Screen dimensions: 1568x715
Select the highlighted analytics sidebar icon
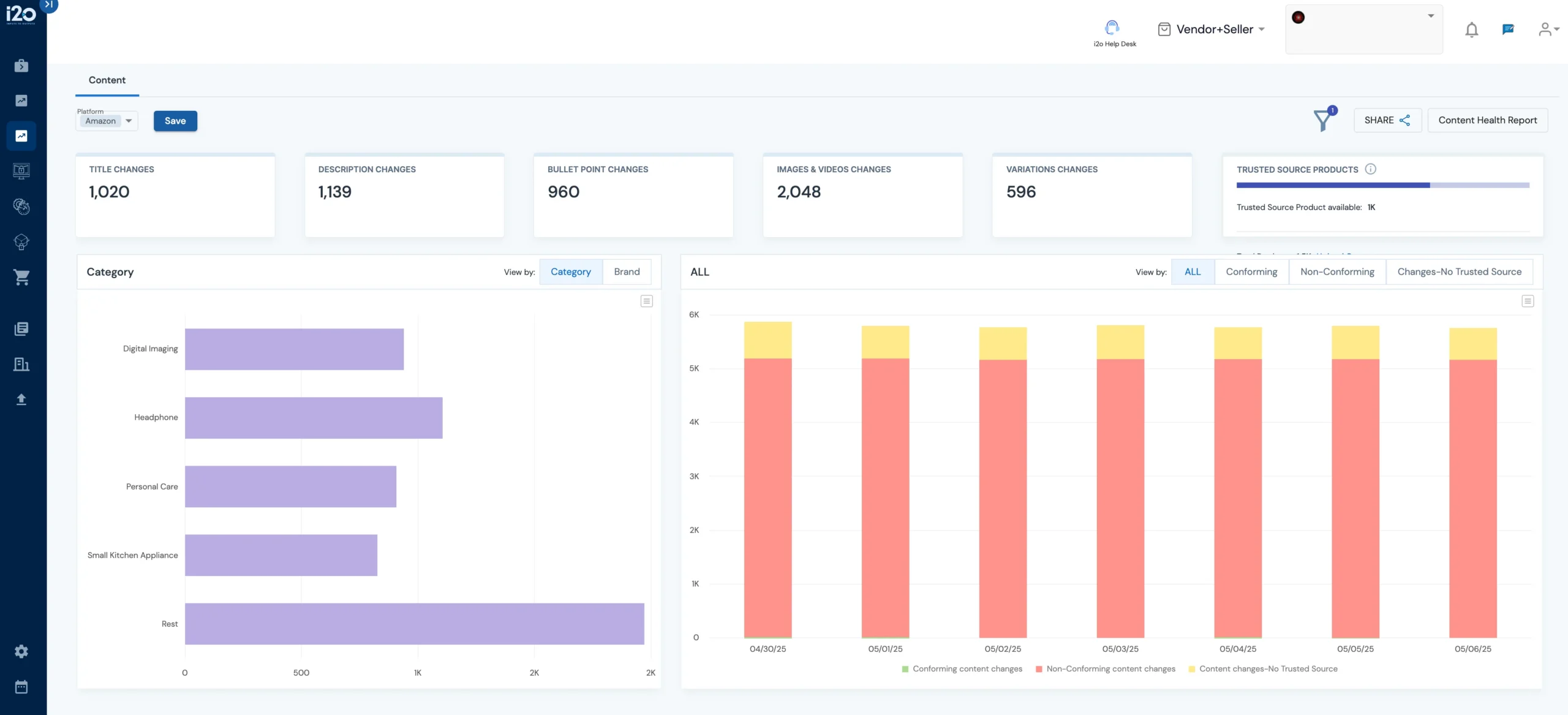pos(21,136)
